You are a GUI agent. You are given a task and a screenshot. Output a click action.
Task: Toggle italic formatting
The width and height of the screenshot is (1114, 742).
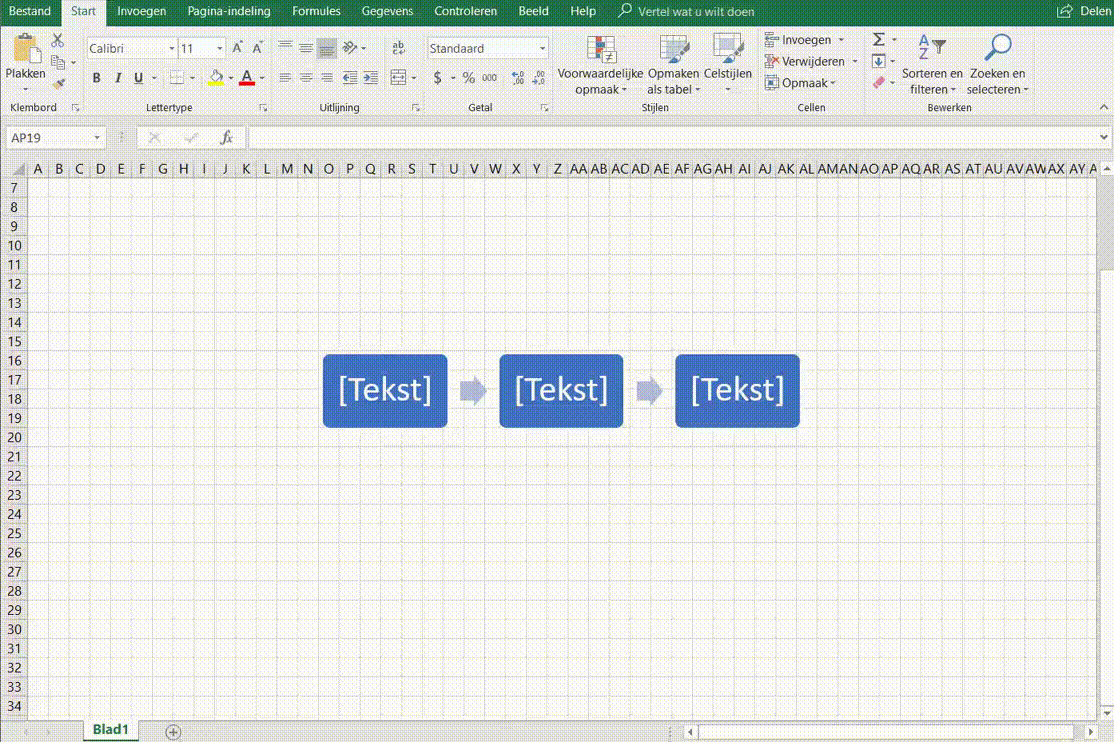click(x=118, y=77)
